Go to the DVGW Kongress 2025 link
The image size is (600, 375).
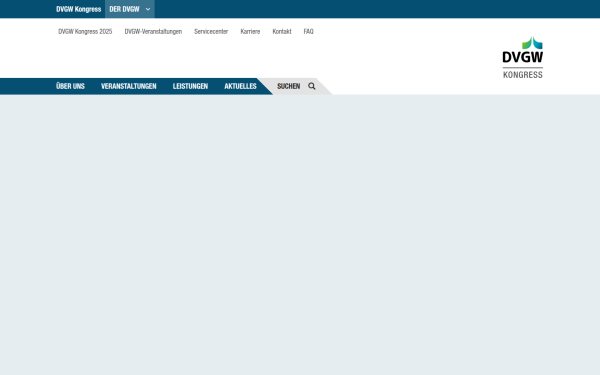[x=85, y=31]
